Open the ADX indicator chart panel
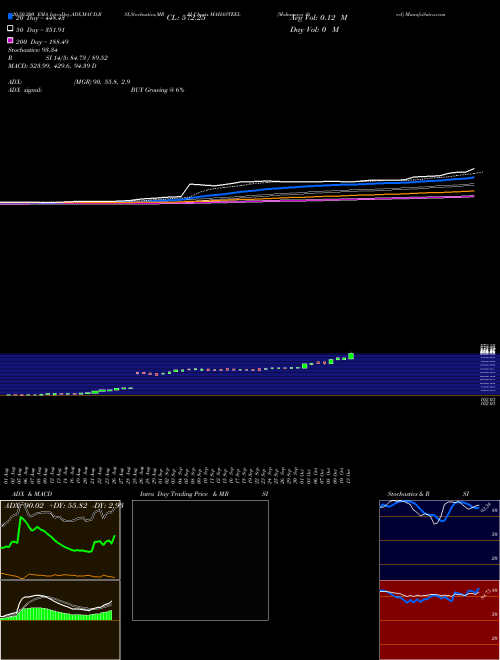 click(60, 540)
